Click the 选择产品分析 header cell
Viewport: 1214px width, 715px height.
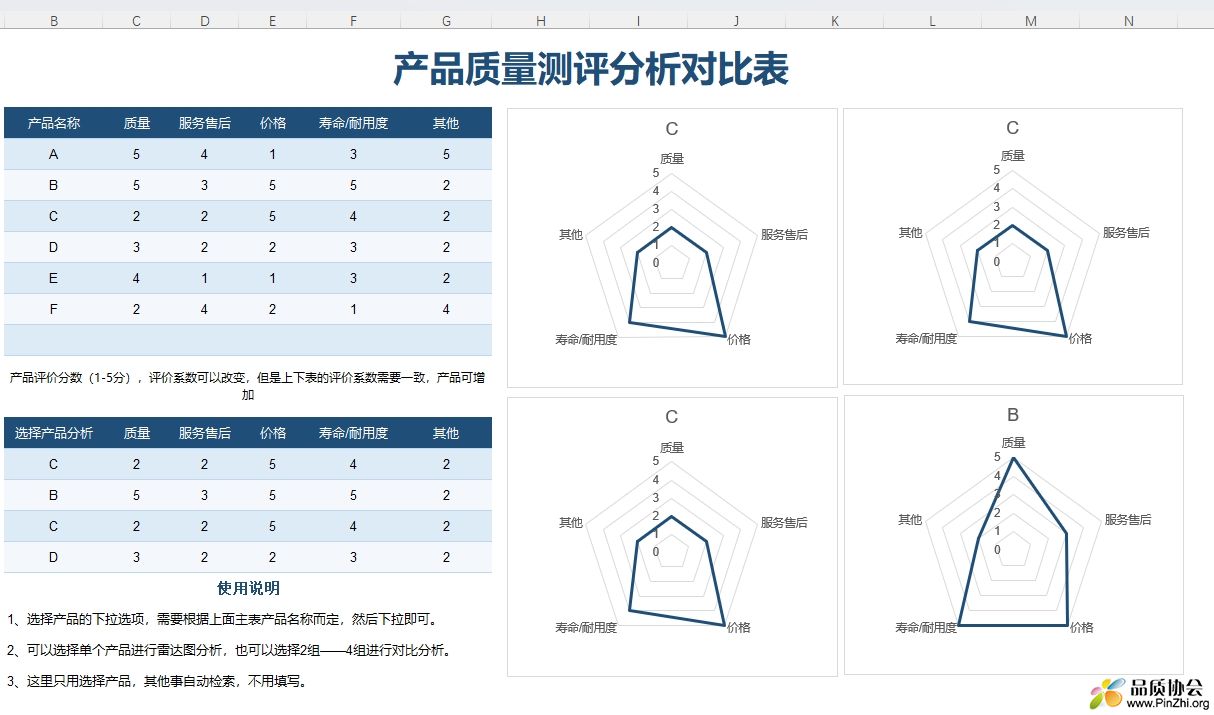click(x=54, y=433)
